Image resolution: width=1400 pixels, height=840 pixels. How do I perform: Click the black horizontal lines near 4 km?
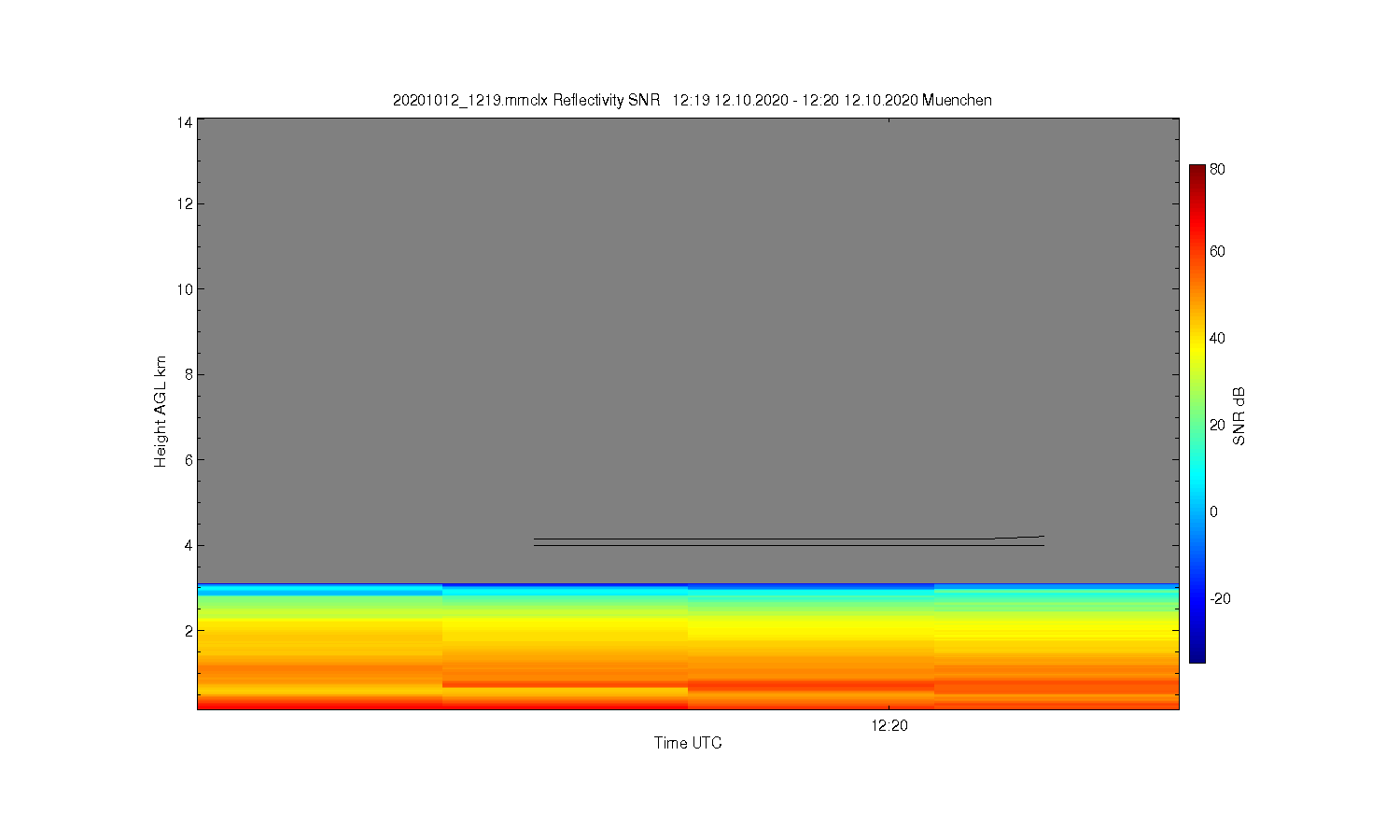click(x=789, y=541)
